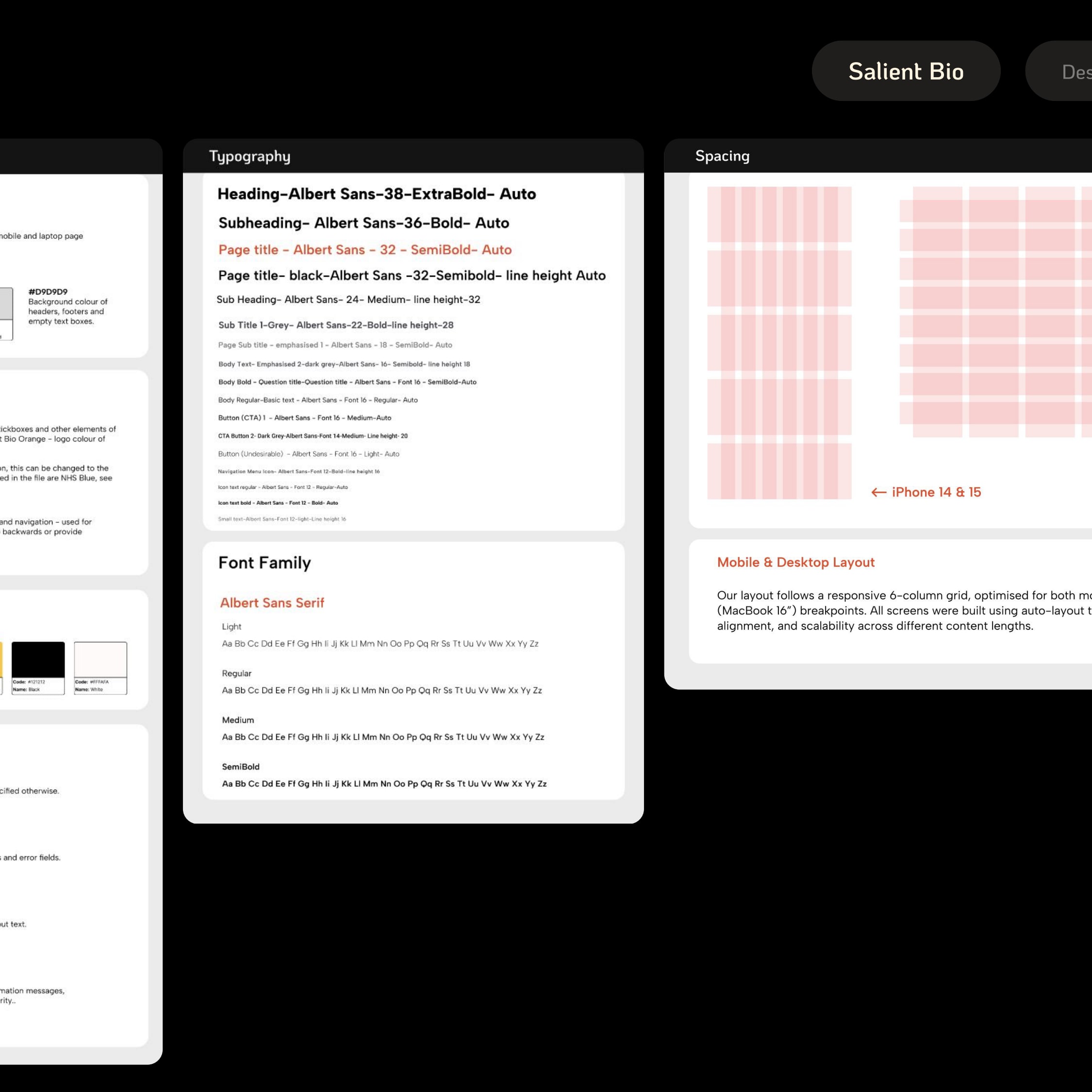The image size is (1092, 1092).
Task: Click the Heading Albert Sans 38 ExtraBold text
Action: click(x=377, y=194)
